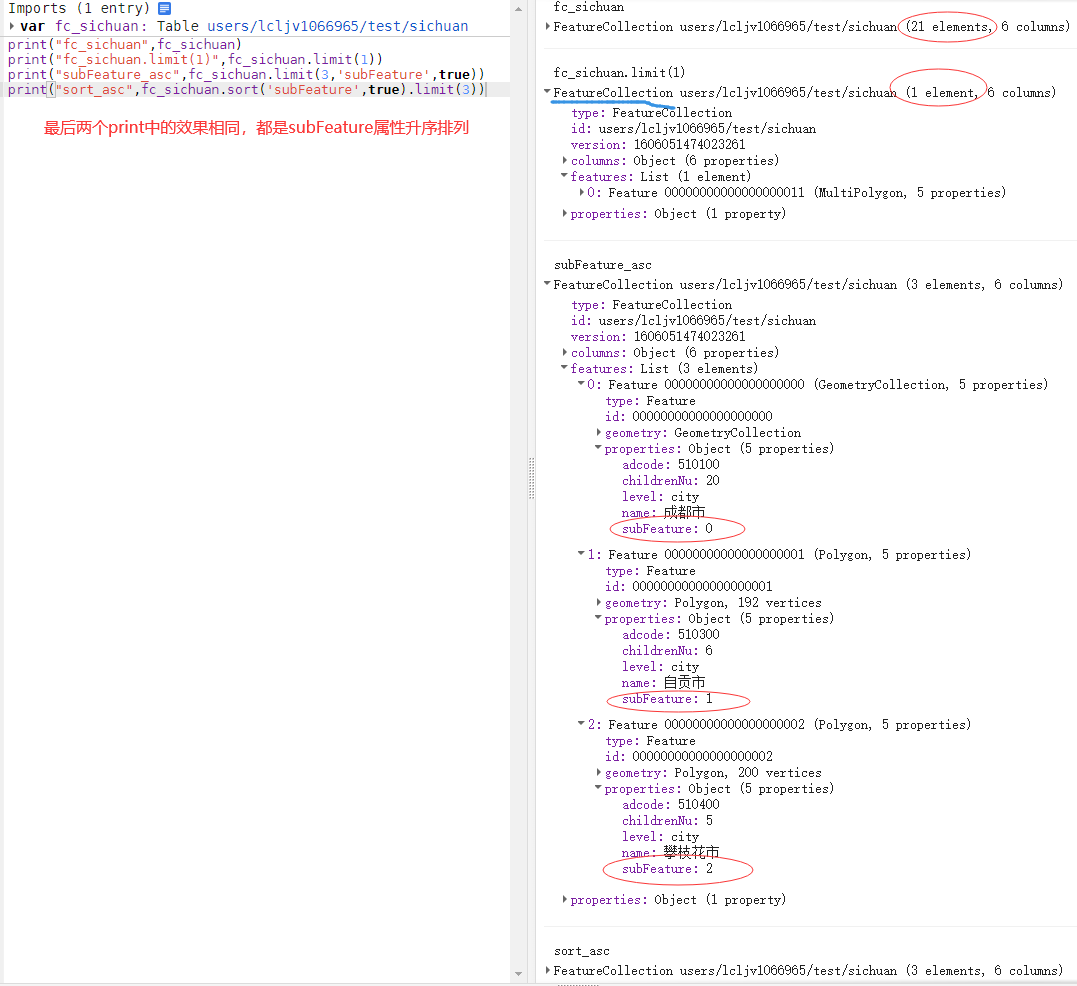Collapse feature 0 GeometryCollection entry
The width and height of the screenshot is (1077, 986).
[x=581, y=384]
